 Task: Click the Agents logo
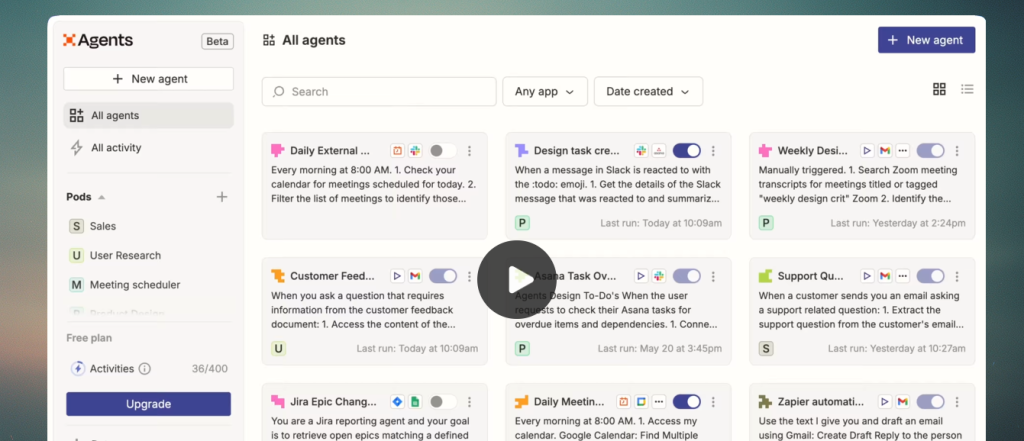[98, 41]
